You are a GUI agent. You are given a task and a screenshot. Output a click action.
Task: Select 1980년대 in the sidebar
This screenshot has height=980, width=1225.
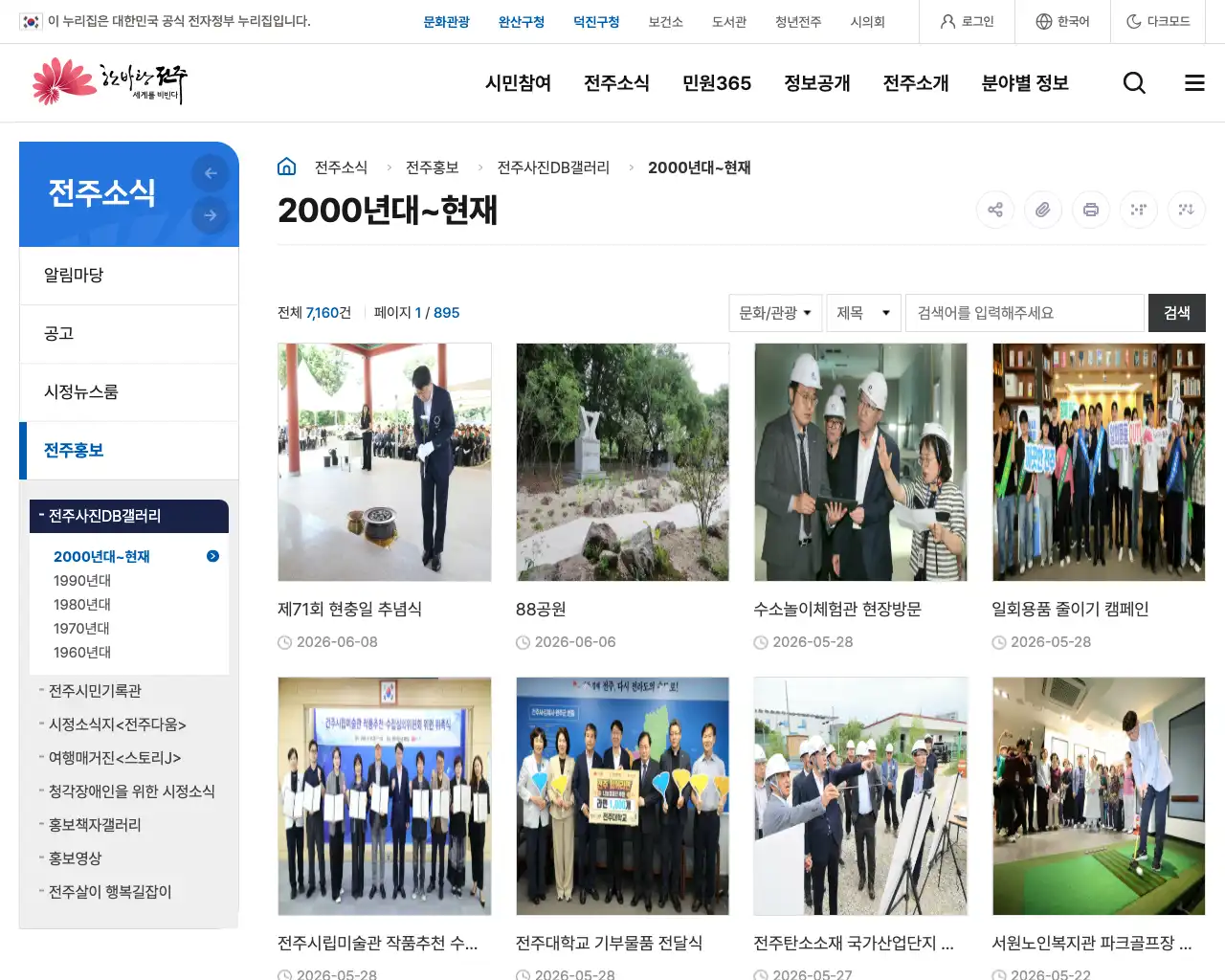coord(82,604)
